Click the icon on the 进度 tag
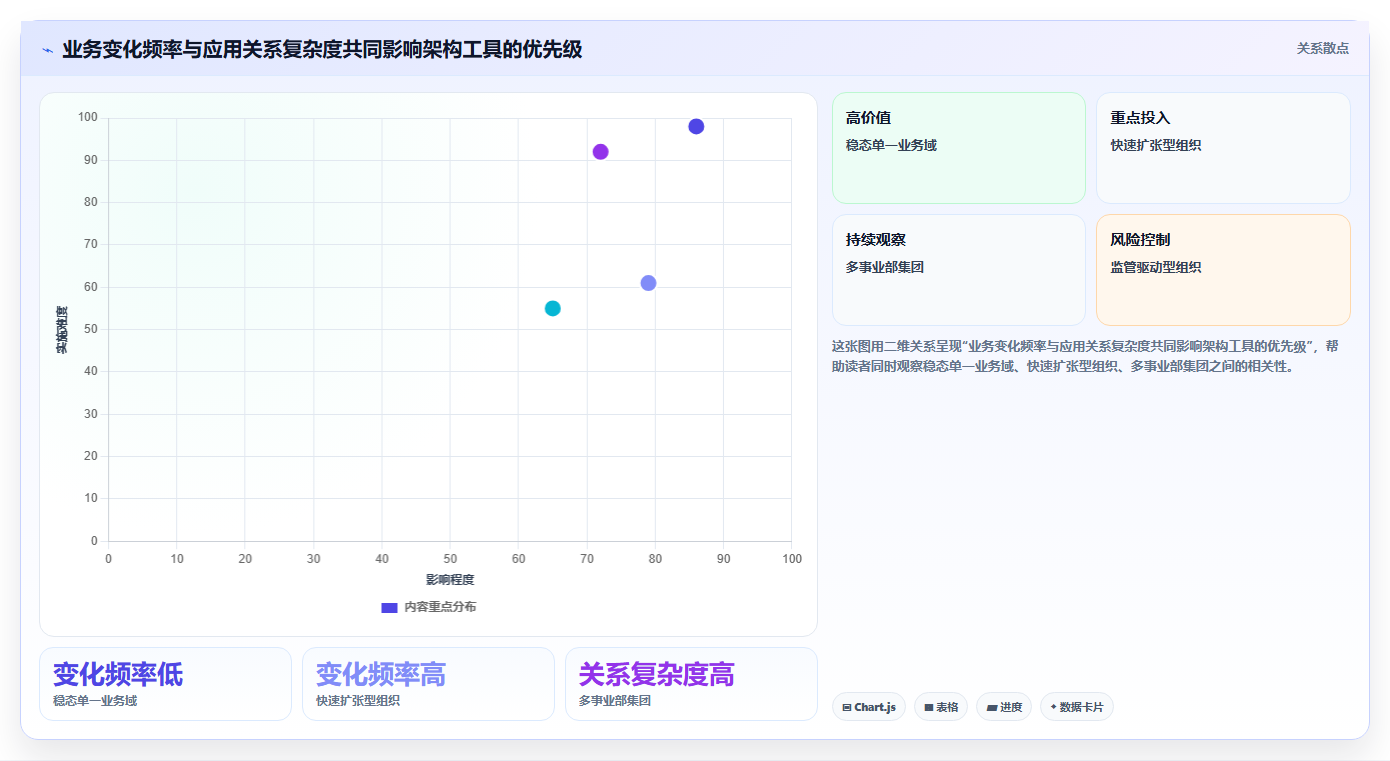The image size is (1390, 761). (x=991, y=707)
